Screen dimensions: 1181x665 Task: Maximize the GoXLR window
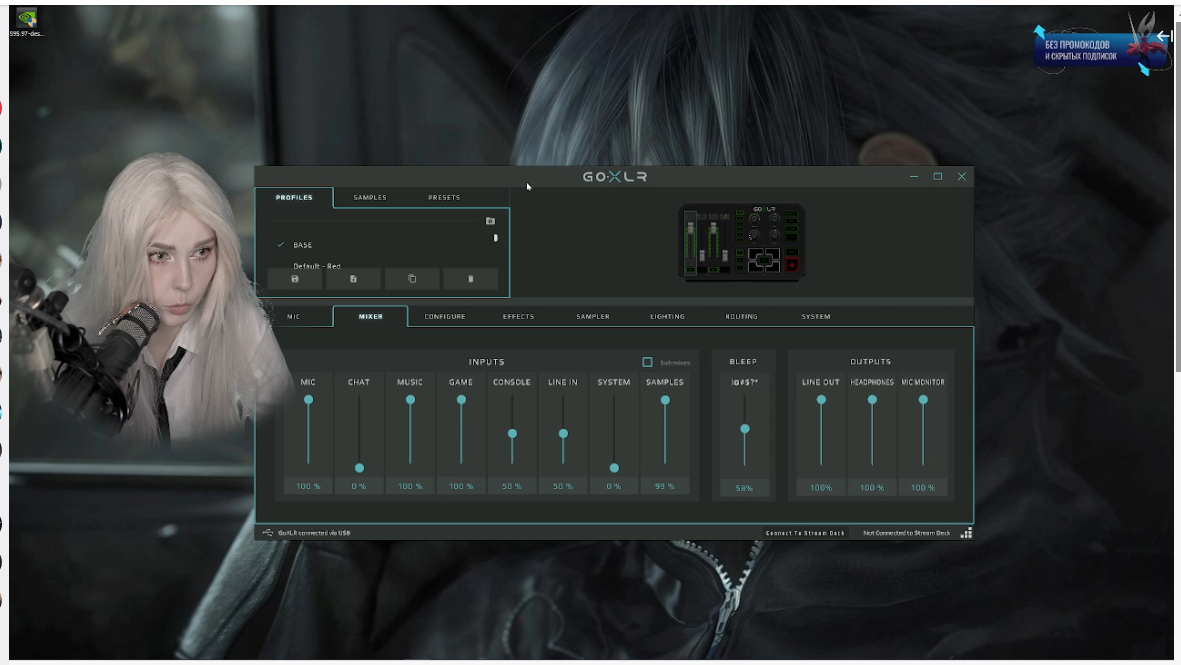[938, 176]
